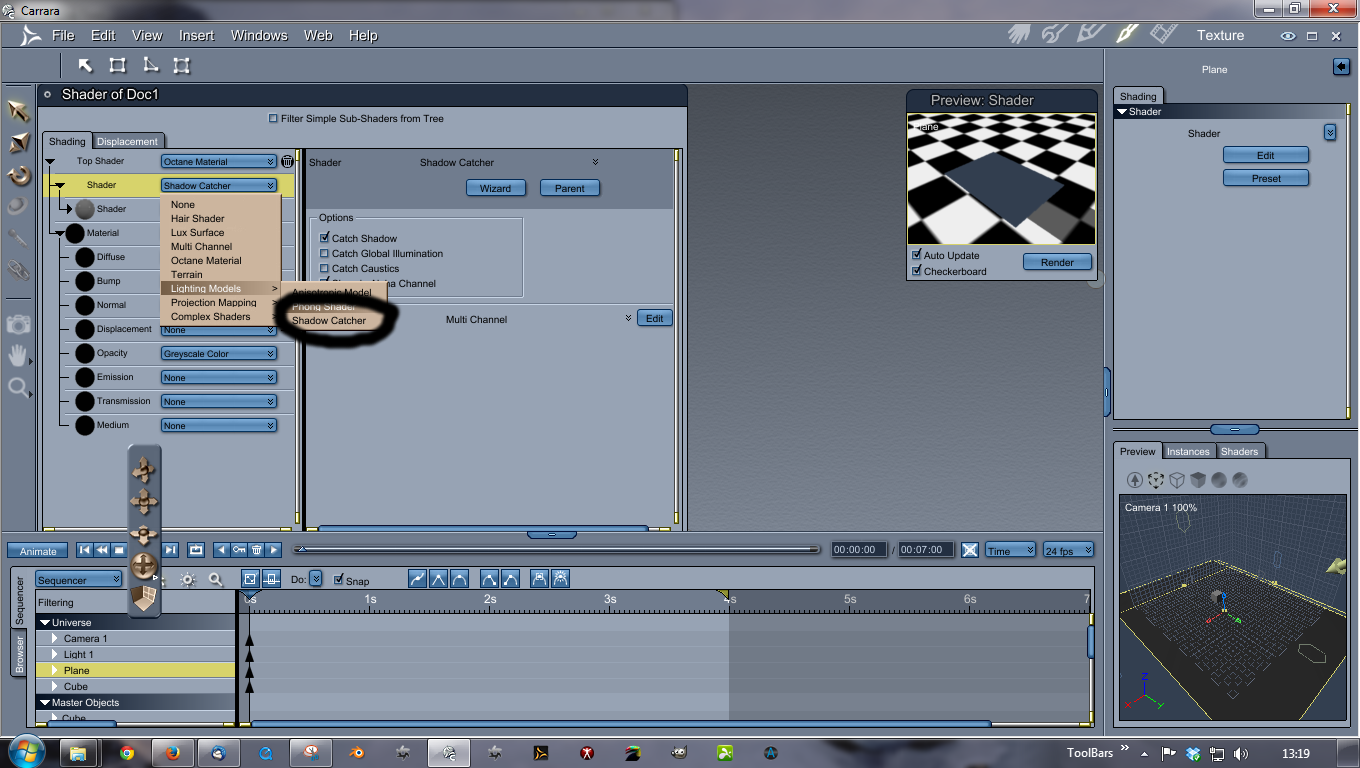The height and width of the screenshot is (768, 1360).
Task: Enable Catch Caustics checkbox
Action: tap(324, 268)
